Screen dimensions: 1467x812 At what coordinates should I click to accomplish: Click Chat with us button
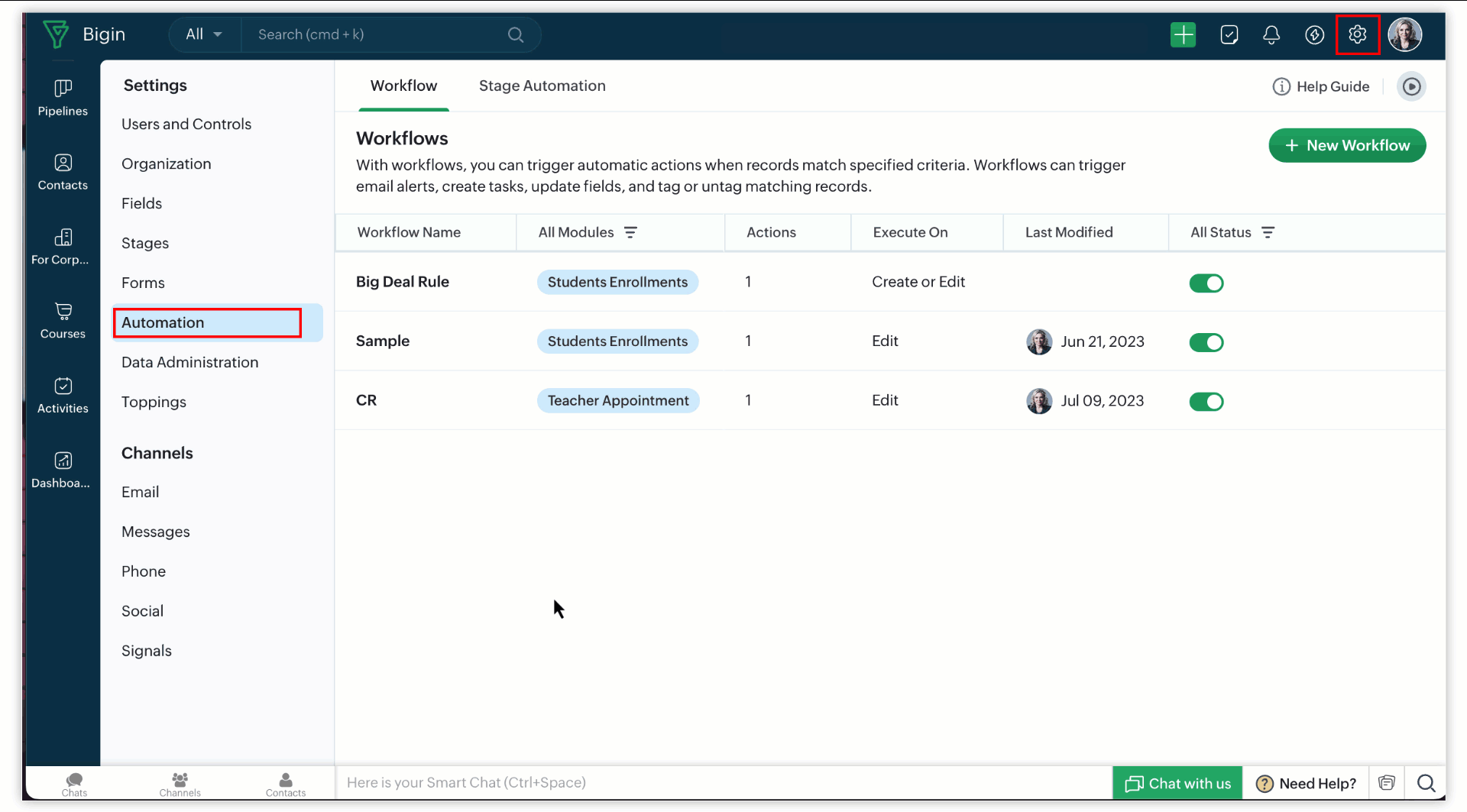1177,783
